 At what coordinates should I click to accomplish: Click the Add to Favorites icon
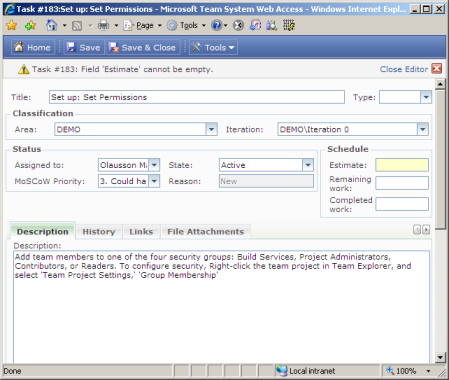click(30, 25)
